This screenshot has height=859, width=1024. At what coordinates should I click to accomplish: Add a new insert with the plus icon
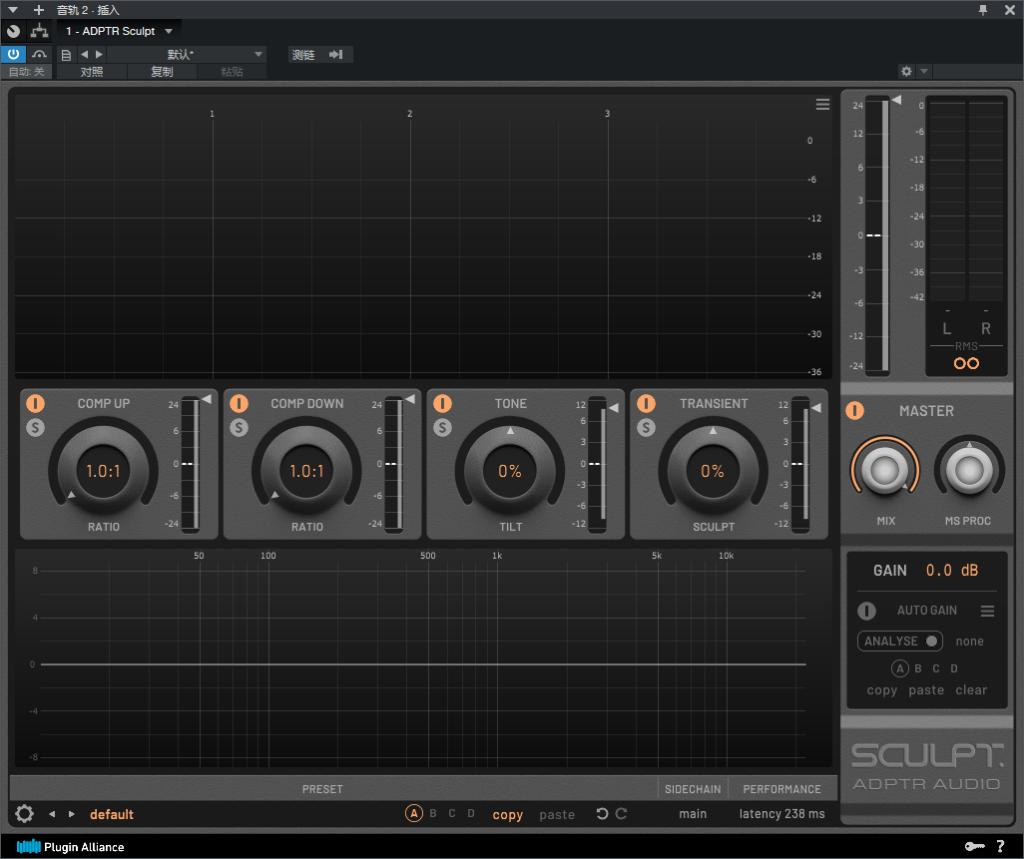[x=39, y=10]
